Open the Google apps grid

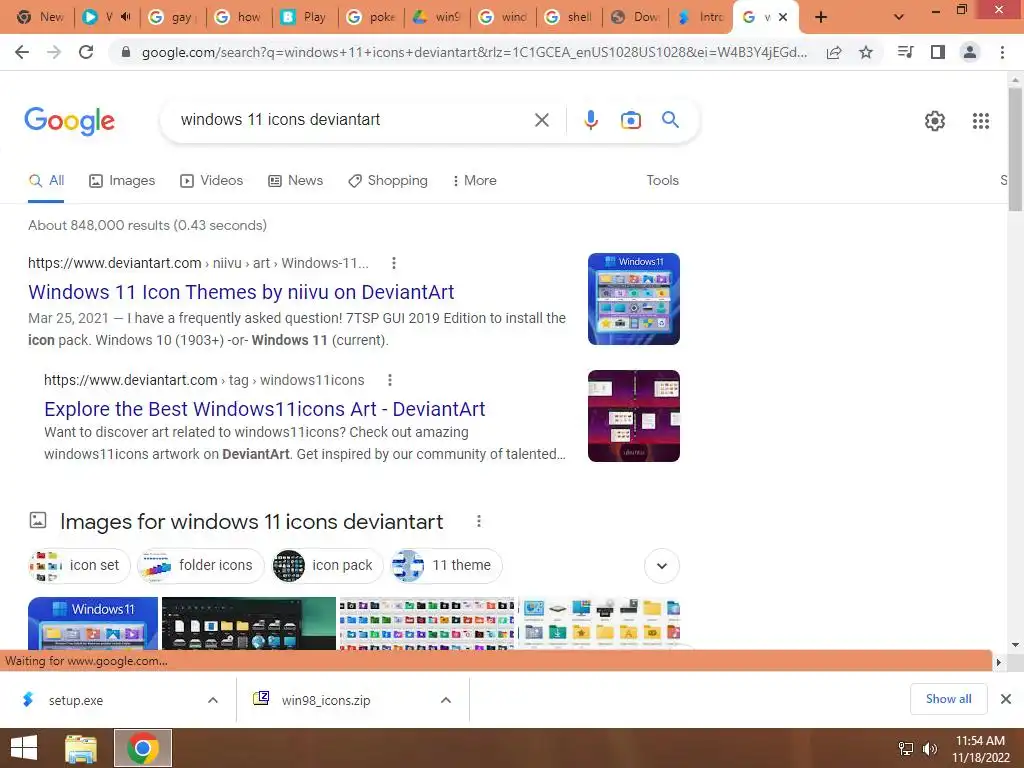(981, 121)
